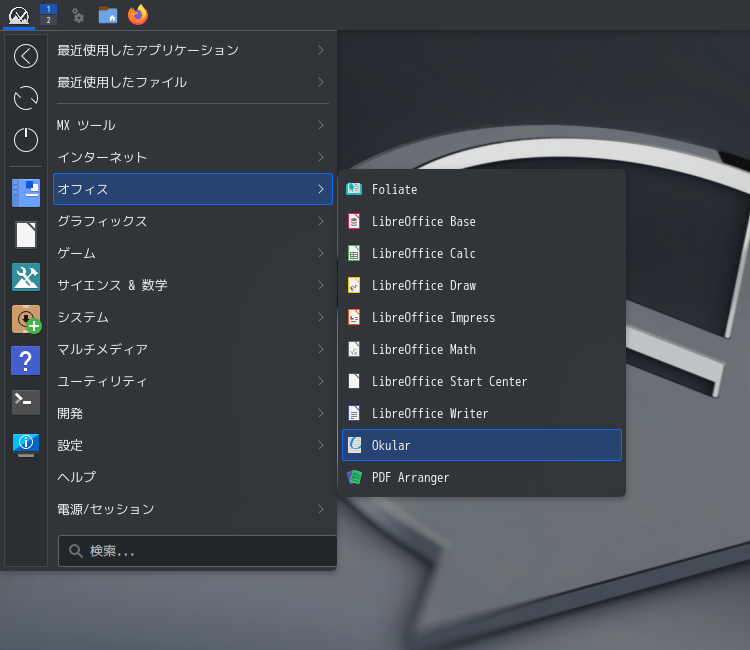Viewport: 750px width, 650px height.
Task: Open the blue file manager sidebar icon
Action: 26,193
